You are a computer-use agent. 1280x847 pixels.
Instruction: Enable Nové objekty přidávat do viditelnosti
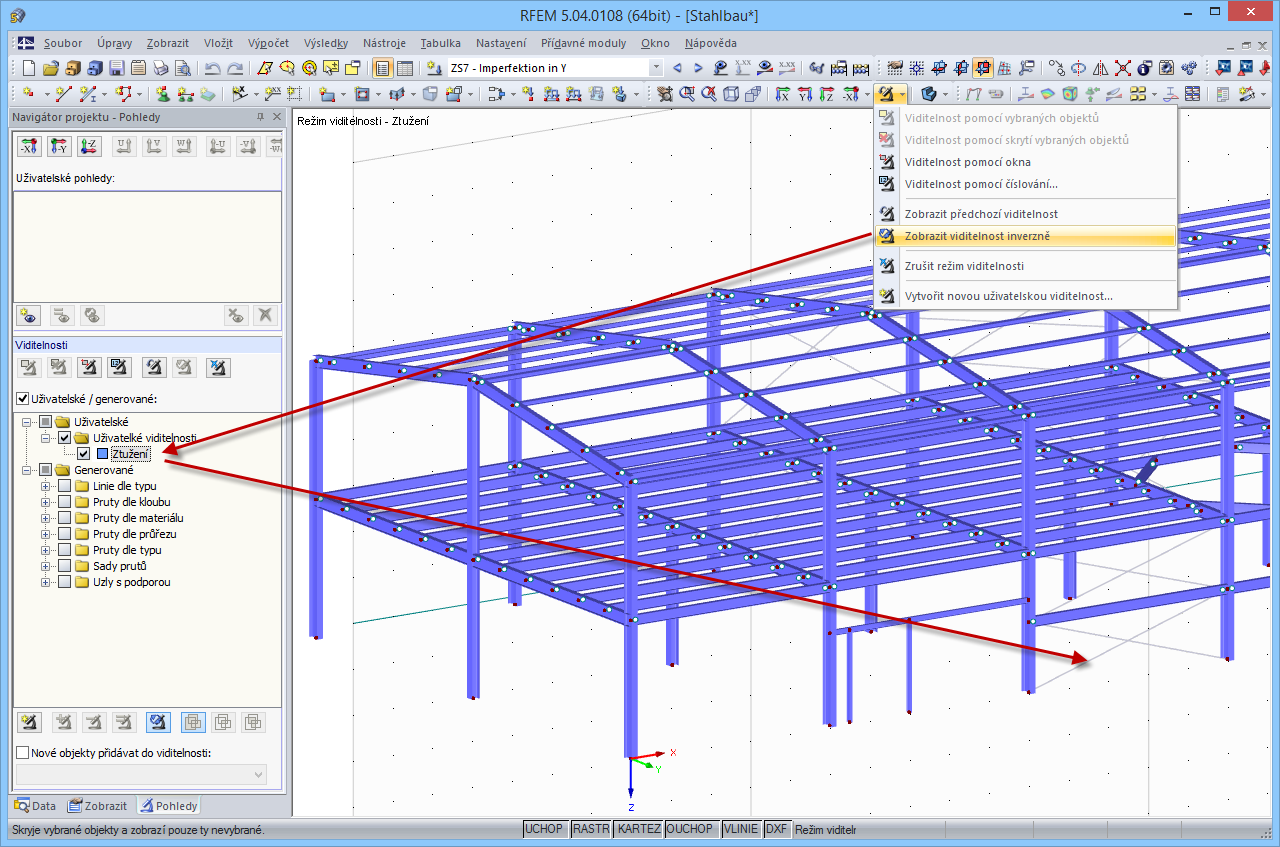click(23, 752)
